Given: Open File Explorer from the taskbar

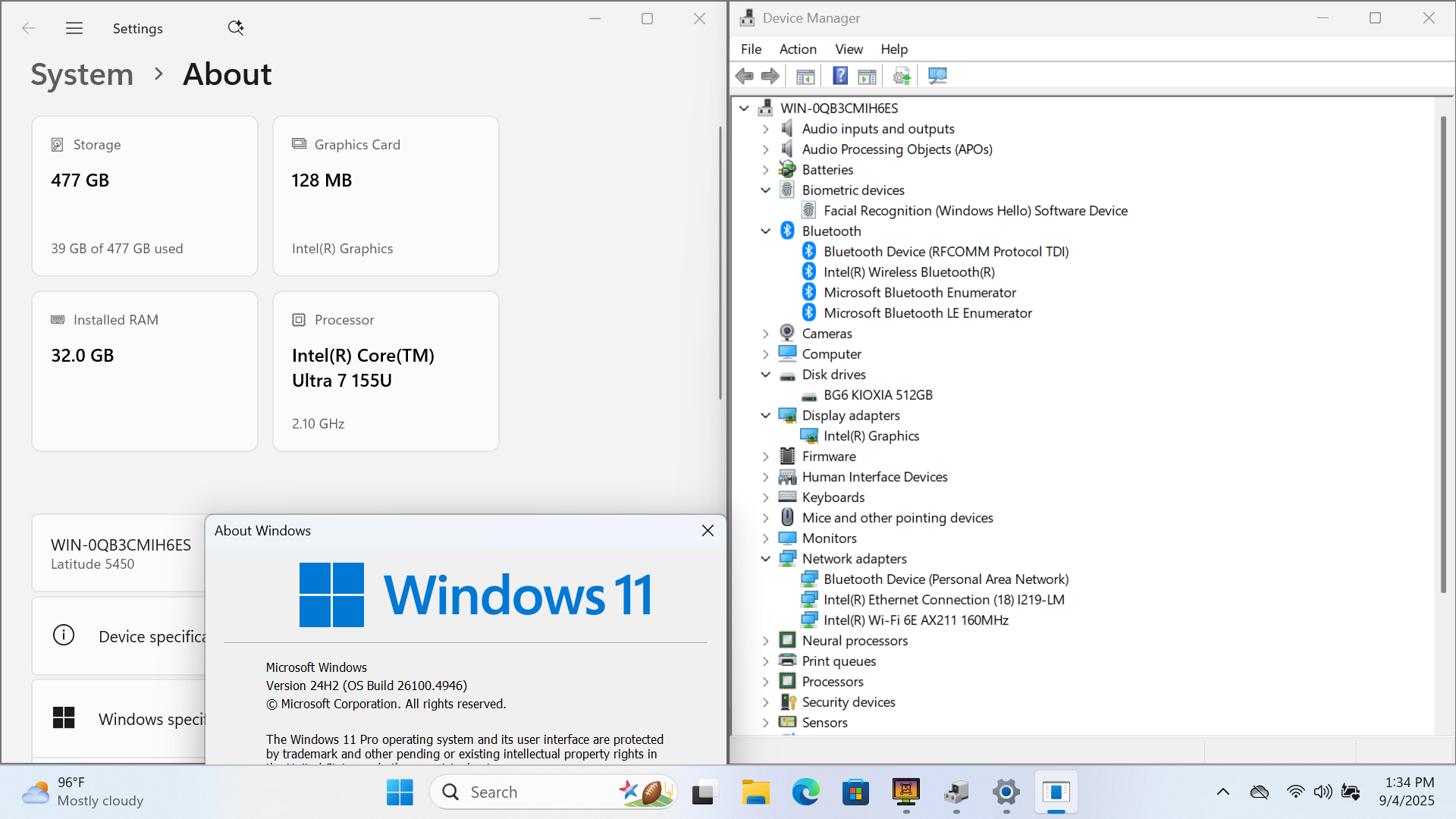Looking at the screenshot, I should [x=755, y=792].
